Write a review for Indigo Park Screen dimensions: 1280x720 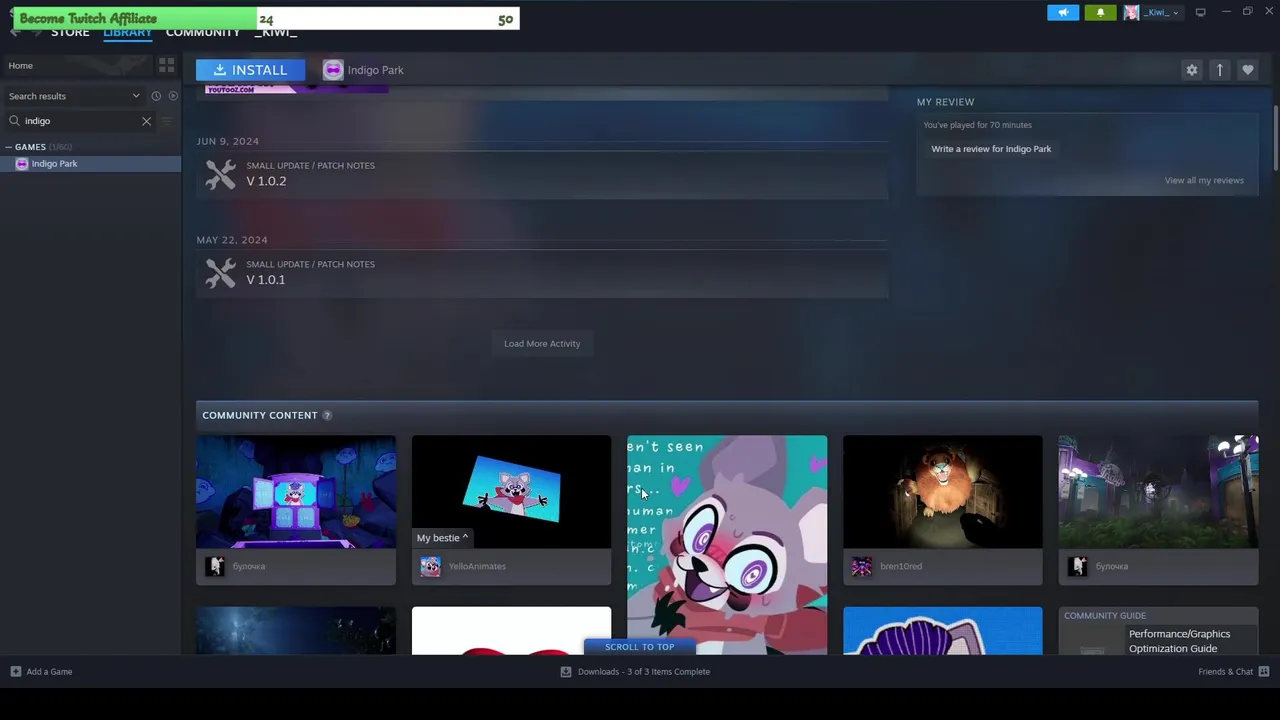click(x=991, y=149)
